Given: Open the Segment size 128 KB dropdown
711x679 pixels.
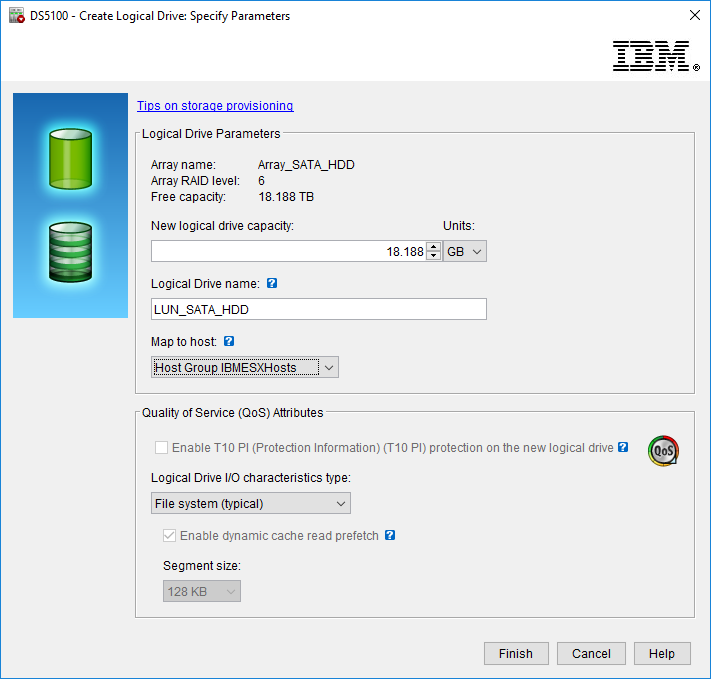Looking at the screenshot, I should click(202, 592).
